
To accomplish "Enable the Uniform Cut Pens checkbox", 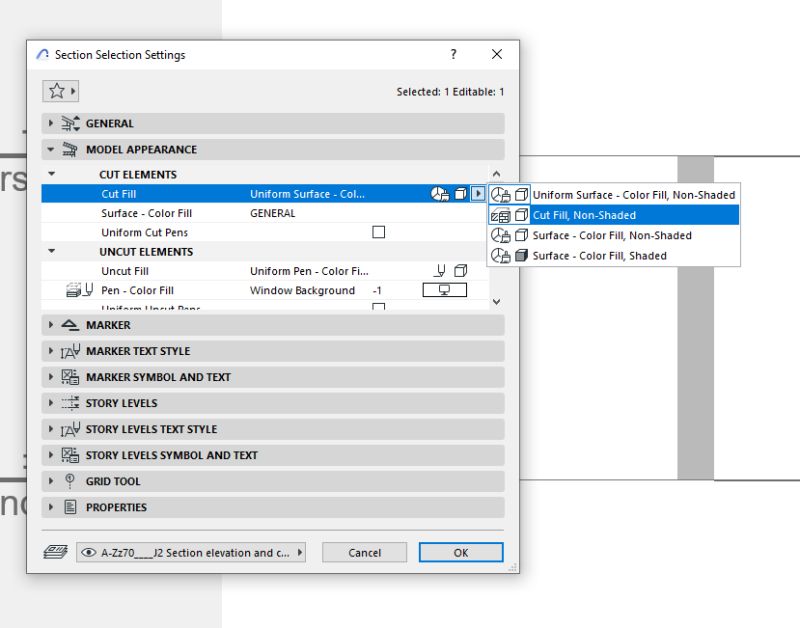I will (x=377, y=232).
